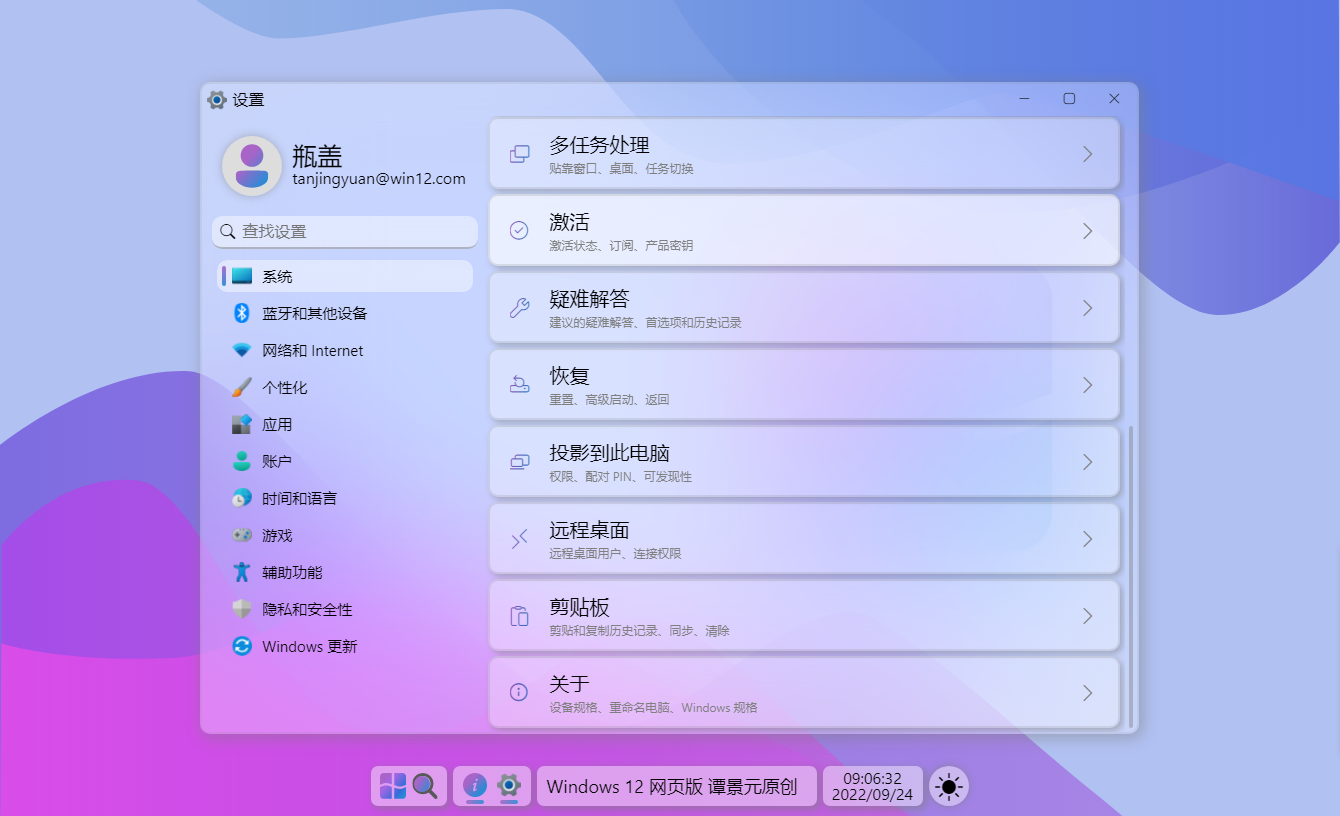Click the person icon beside 账户
1340x816 pixels.
point(241,461)
